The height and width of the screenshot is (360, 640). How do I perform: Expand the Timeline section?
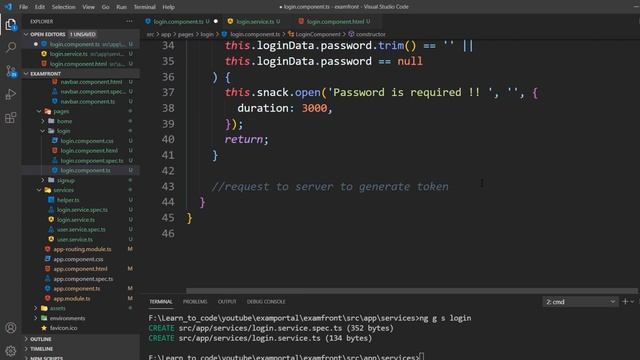pyautogui.click(x=26, y=349)
